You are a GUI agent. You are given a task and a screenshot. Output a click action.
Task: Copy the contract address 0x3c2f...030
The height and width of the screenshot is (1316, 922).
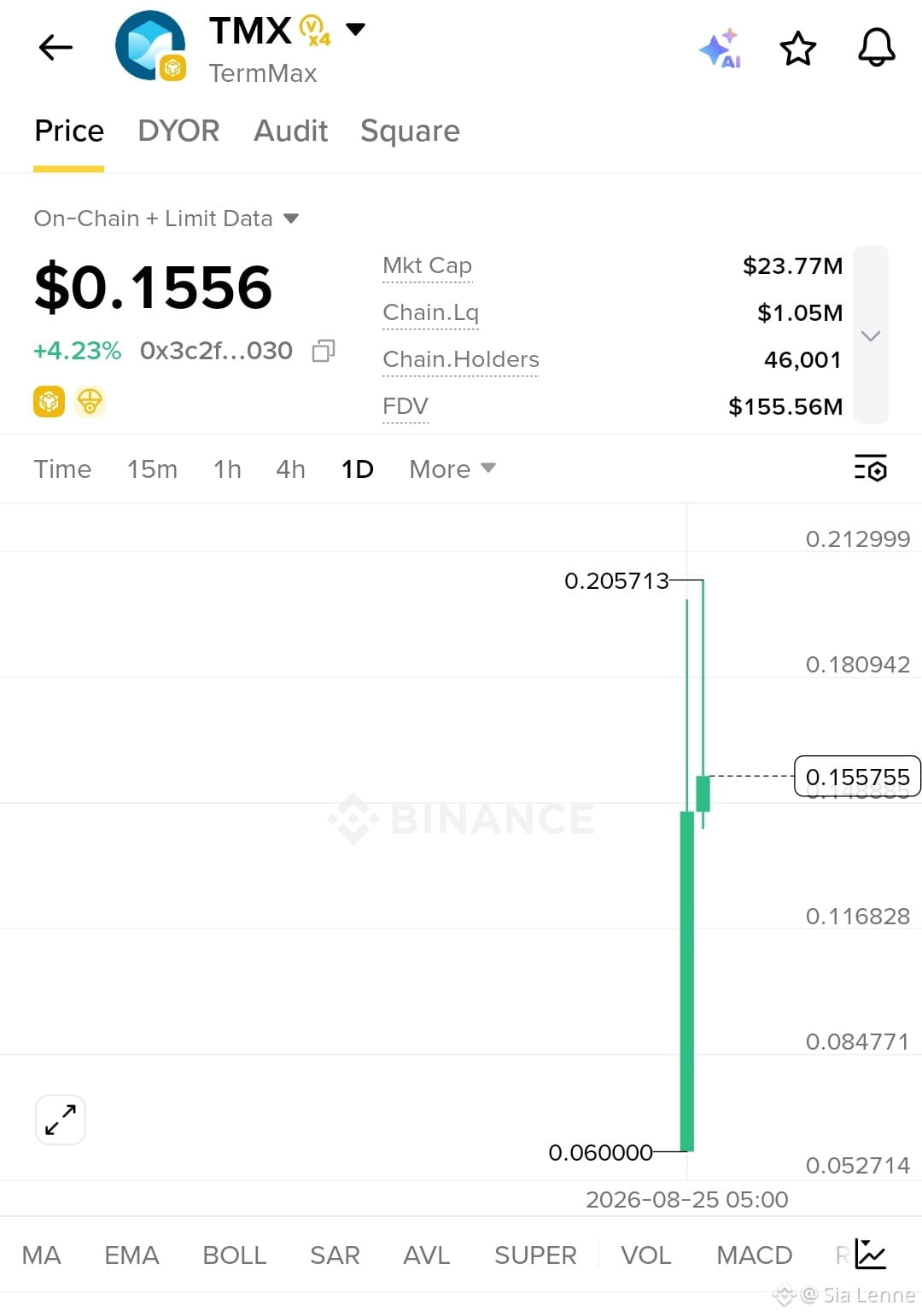click(x=324, y=351)
